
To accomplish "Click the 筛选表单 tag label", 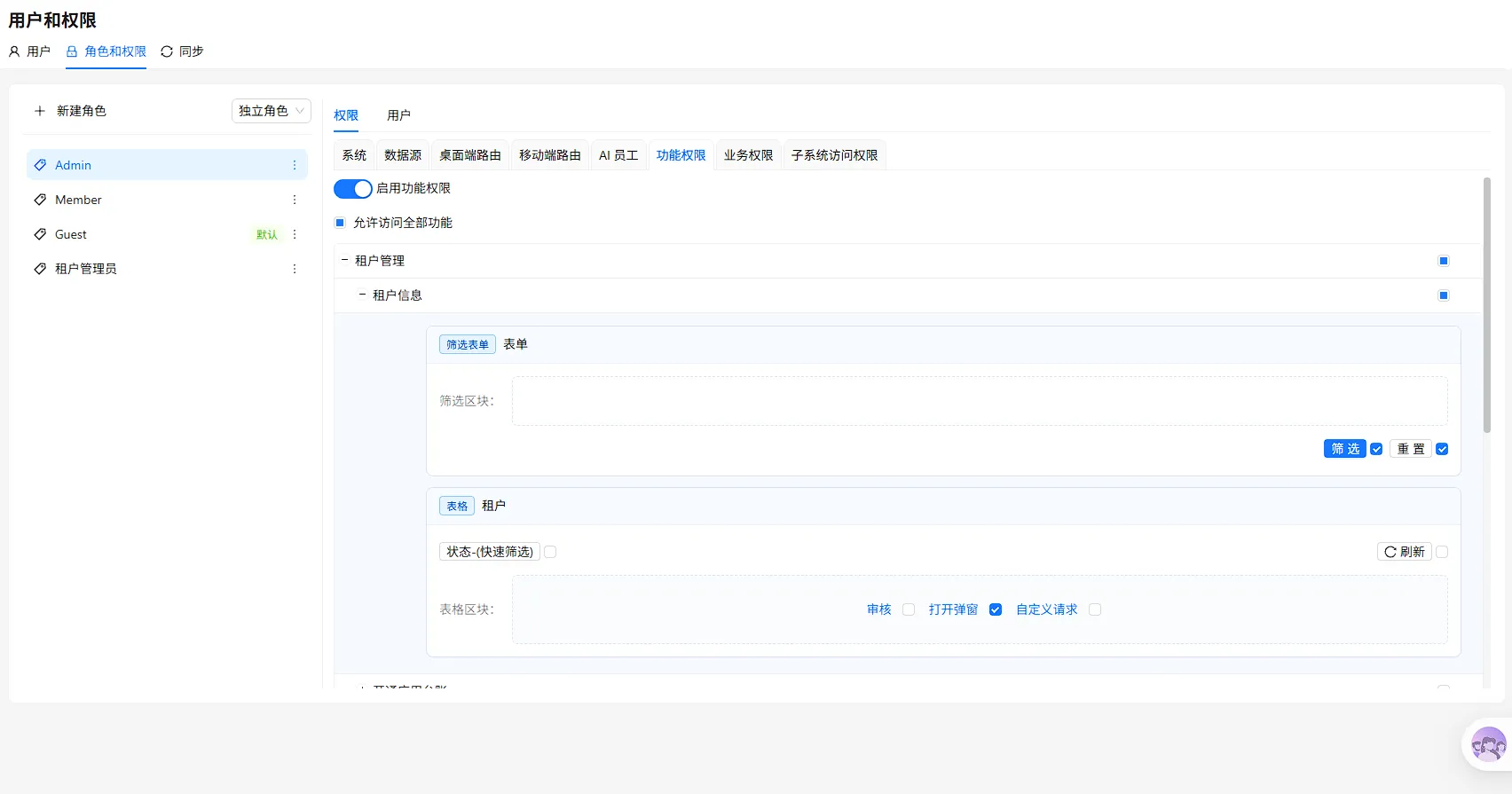I will [468, 344].
